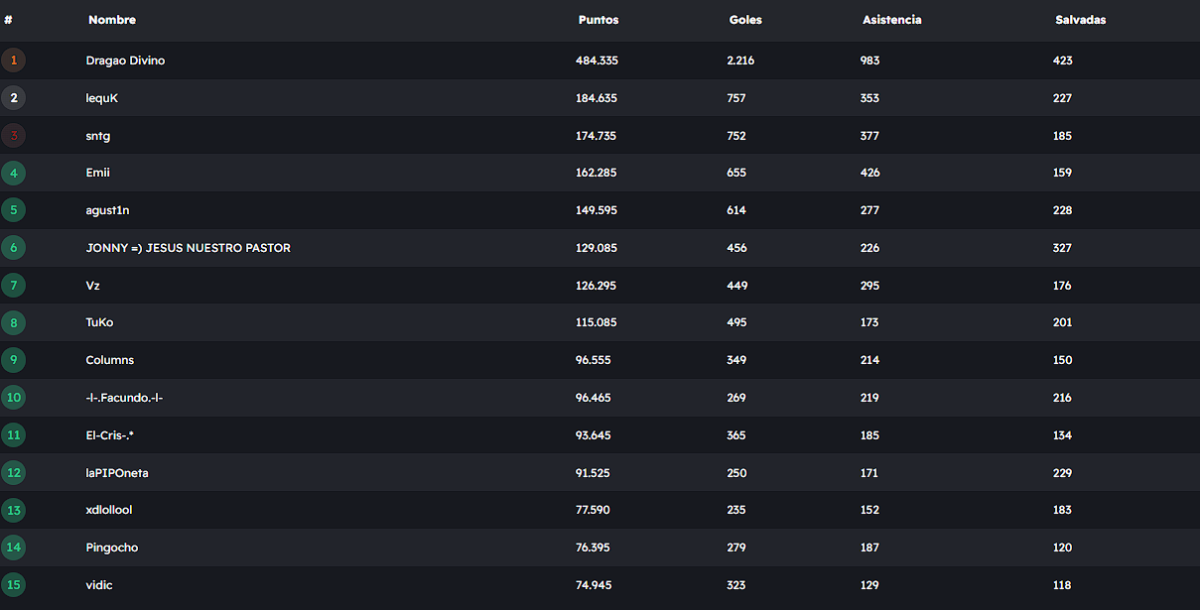Click the rank 2 silver badge
1200x610 pixels.
pyautogui.click(x=13, y=98)
